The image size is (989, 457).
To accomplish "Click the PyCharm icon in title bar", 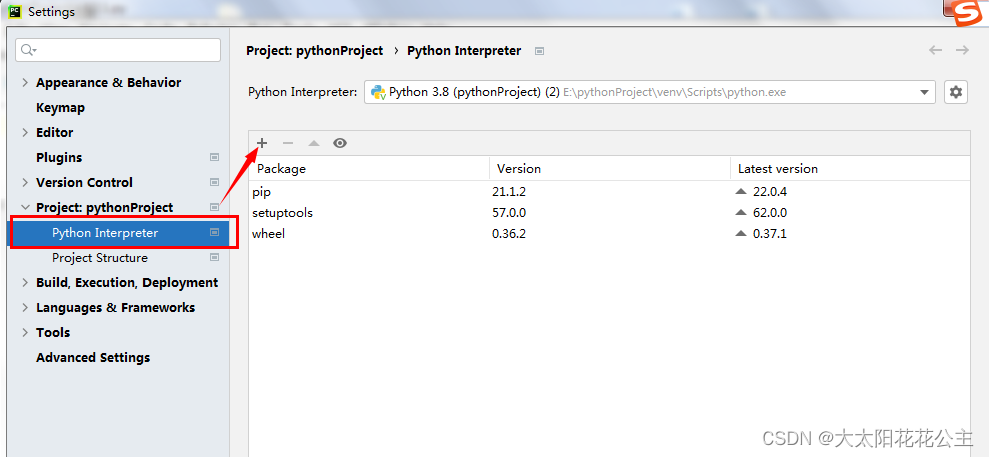I will pos(15,11).
